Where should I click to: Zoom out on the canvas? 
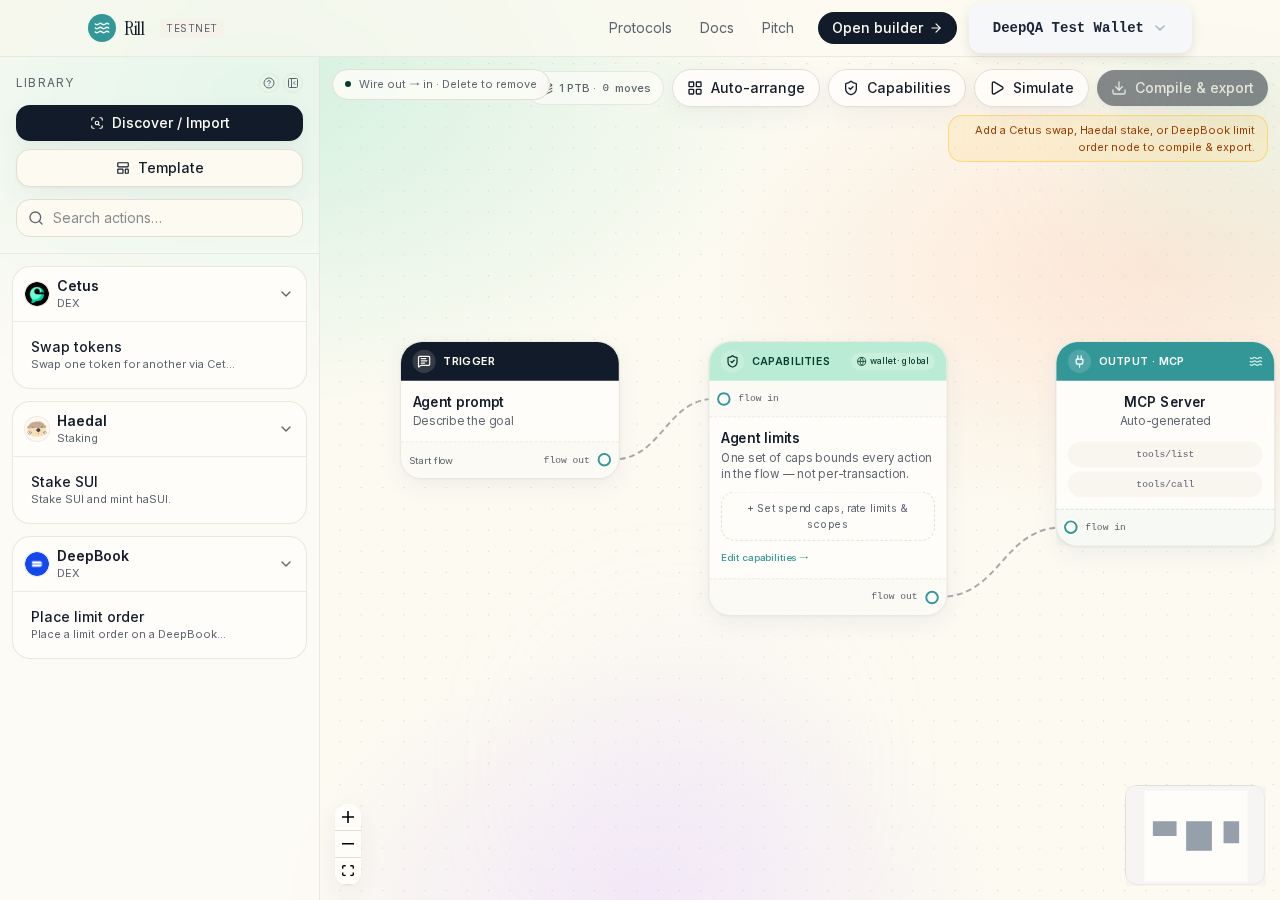(x=348, y=844)
